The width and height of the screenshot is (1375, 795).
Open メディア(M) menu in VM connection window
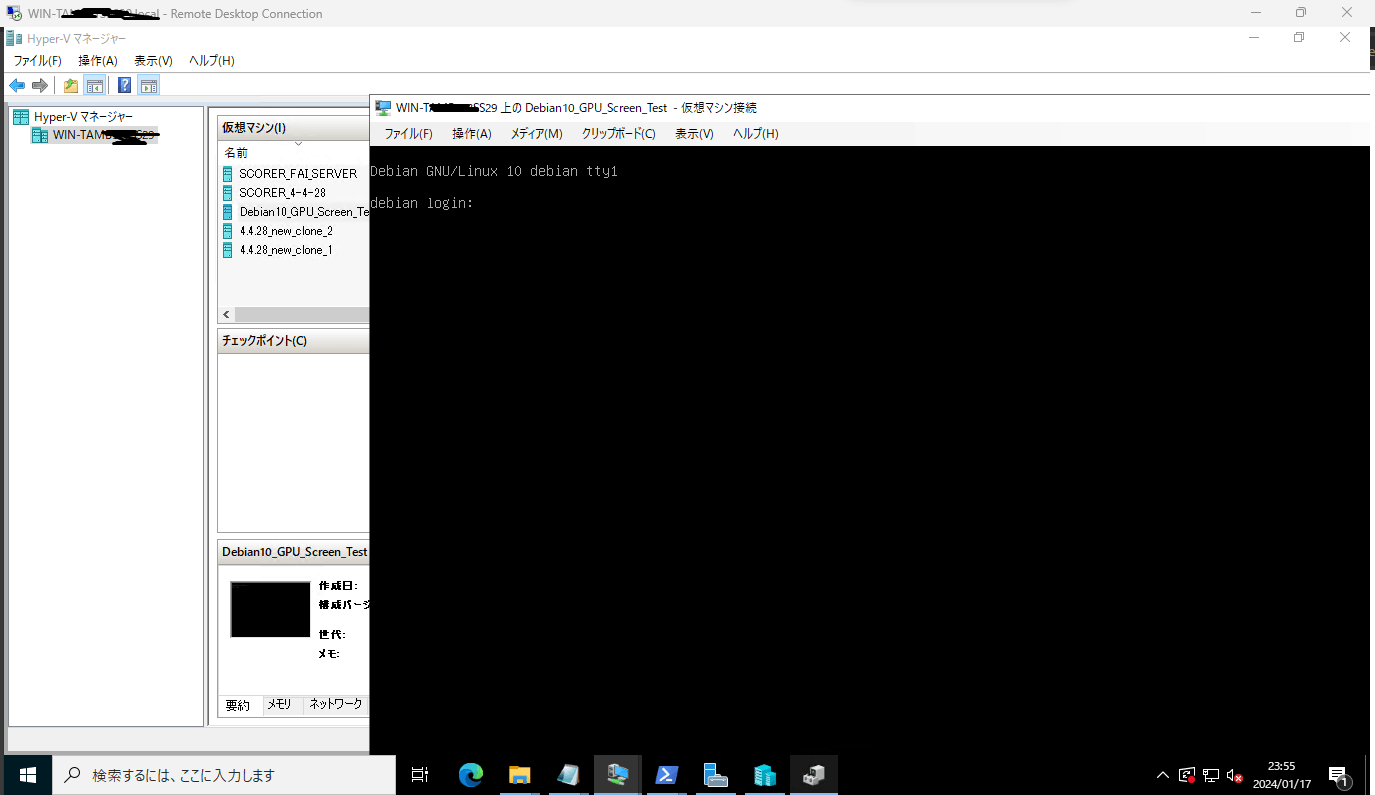tap(536, 134)
